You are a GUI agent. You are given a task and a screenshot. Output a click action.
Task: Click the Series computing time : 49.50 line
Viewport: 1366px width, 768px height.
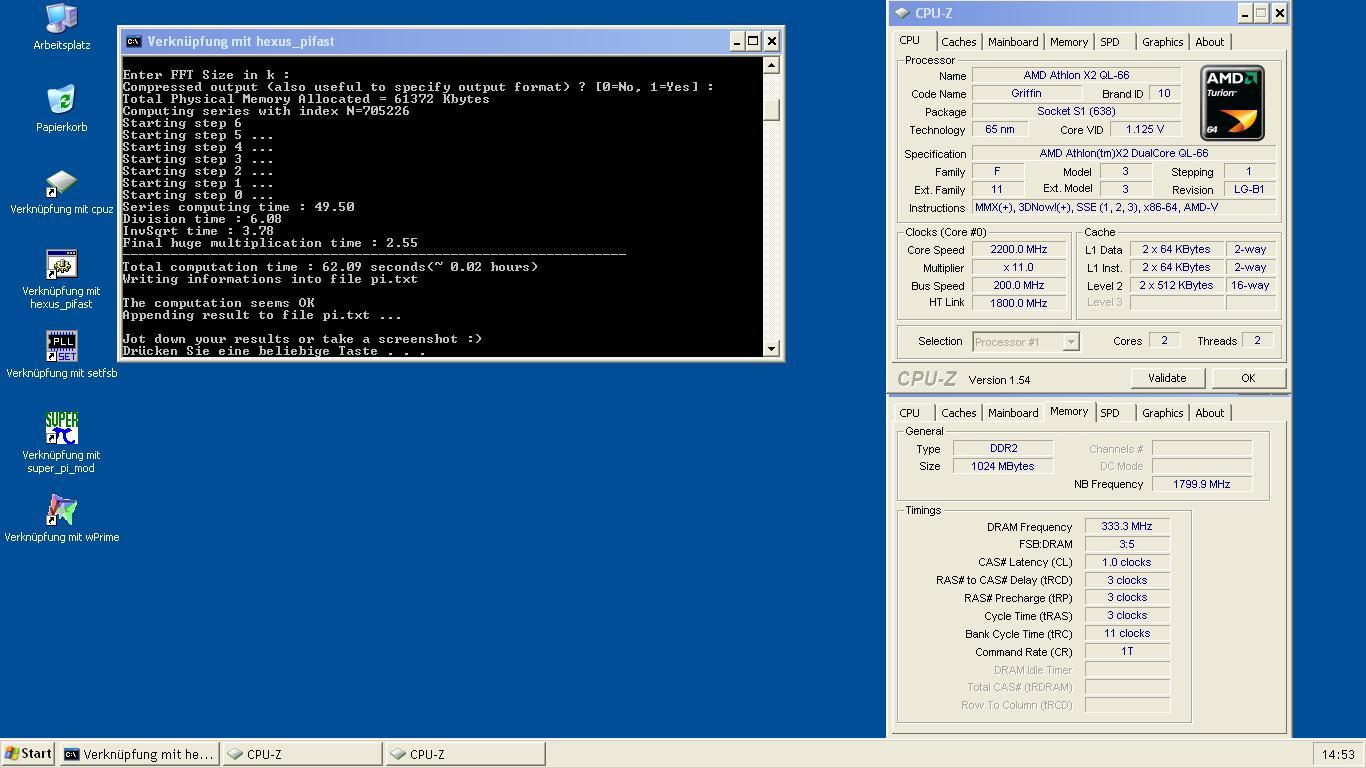(x=238, y=207)
